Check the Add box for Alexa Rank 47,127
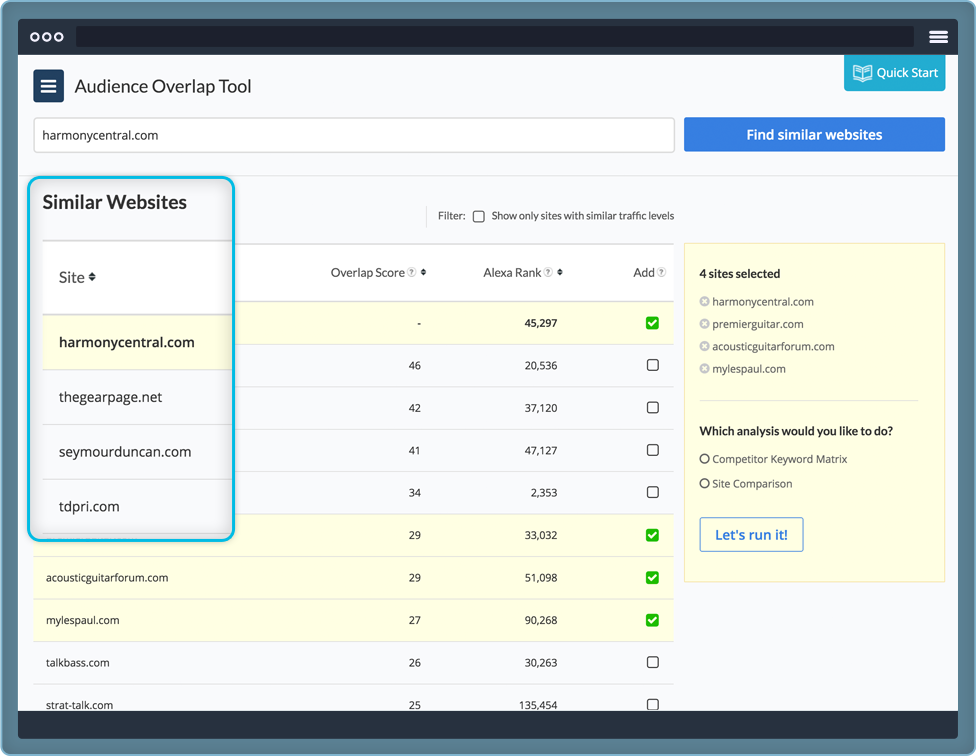The image size is (976, 756). [652, 450]
